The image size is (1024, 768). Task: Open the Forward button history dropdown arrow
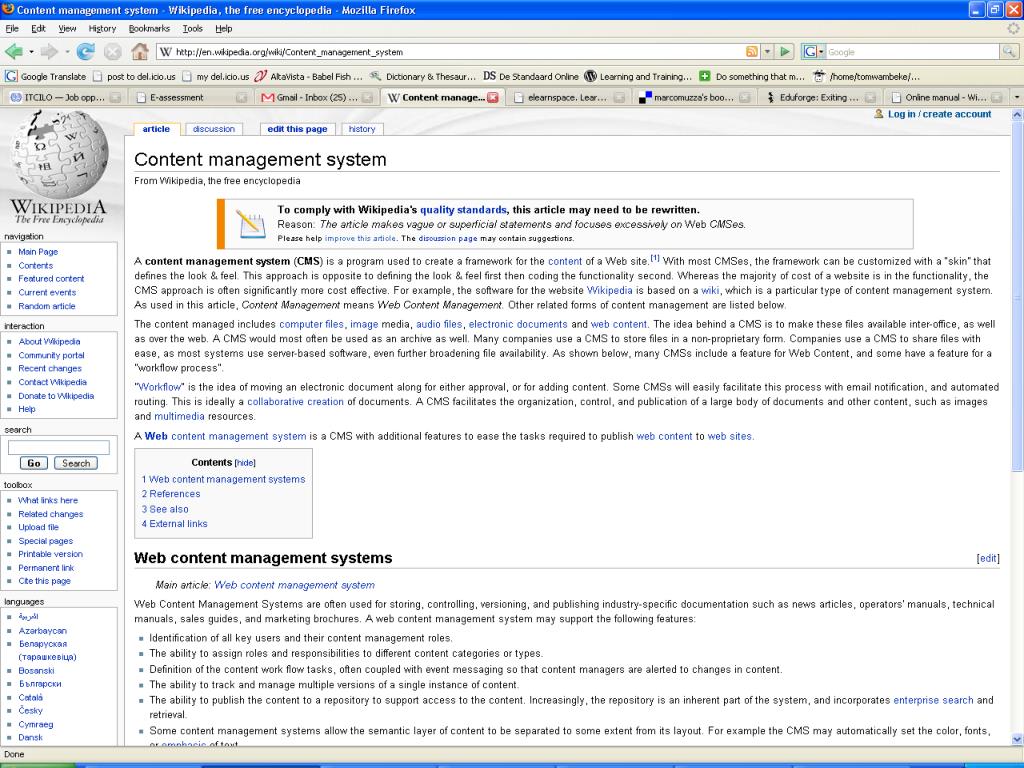pos(66,52)
